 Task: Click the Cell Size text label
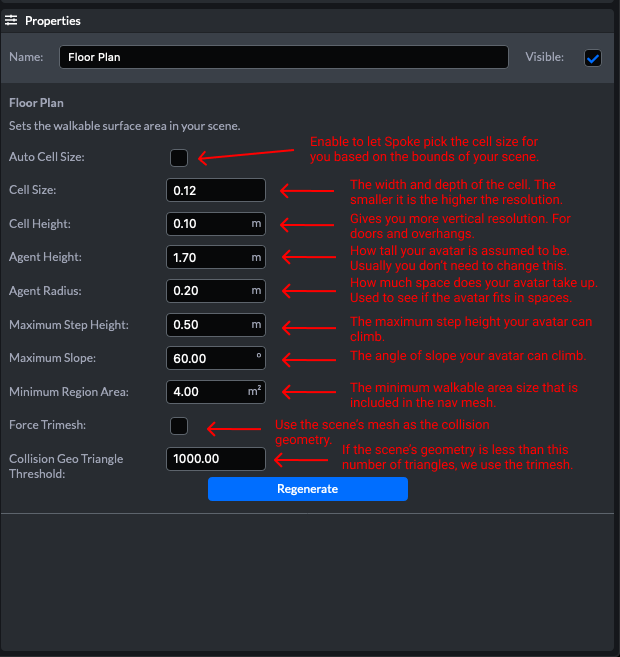[x=33, y=190]
